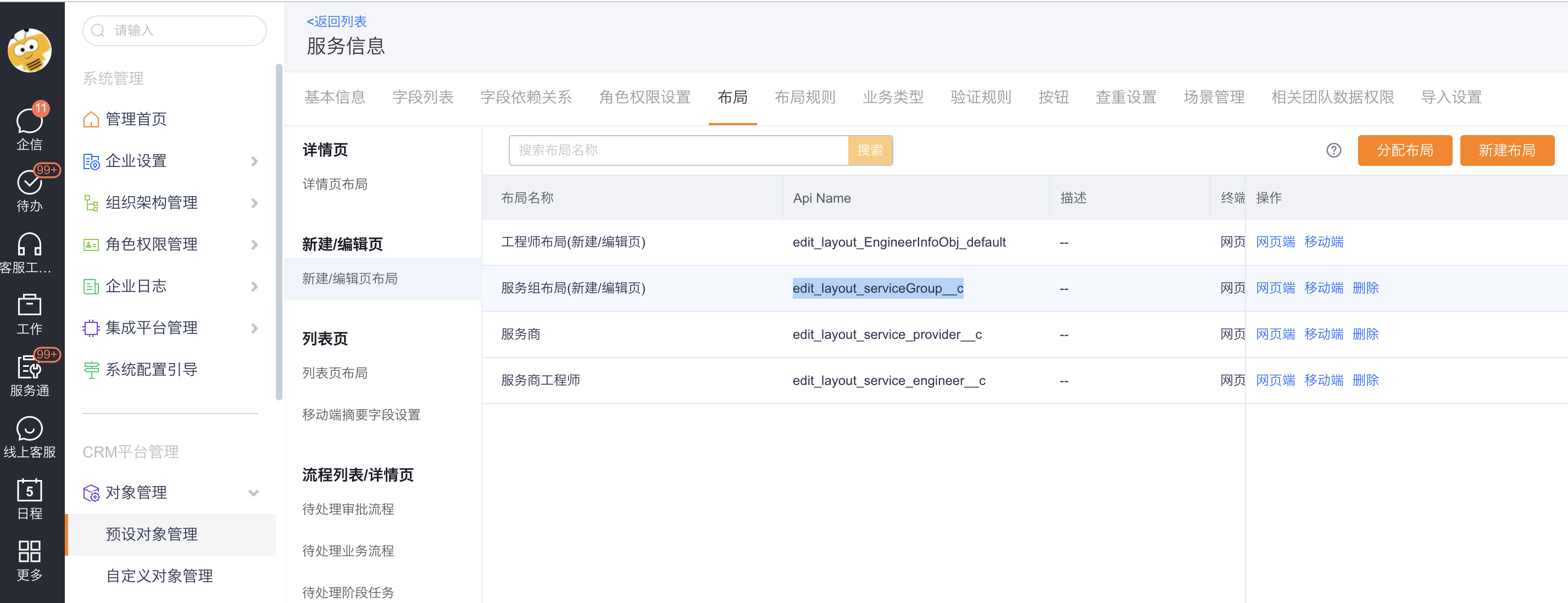Select 详情页布局 in layout menu

pos(335,185)
